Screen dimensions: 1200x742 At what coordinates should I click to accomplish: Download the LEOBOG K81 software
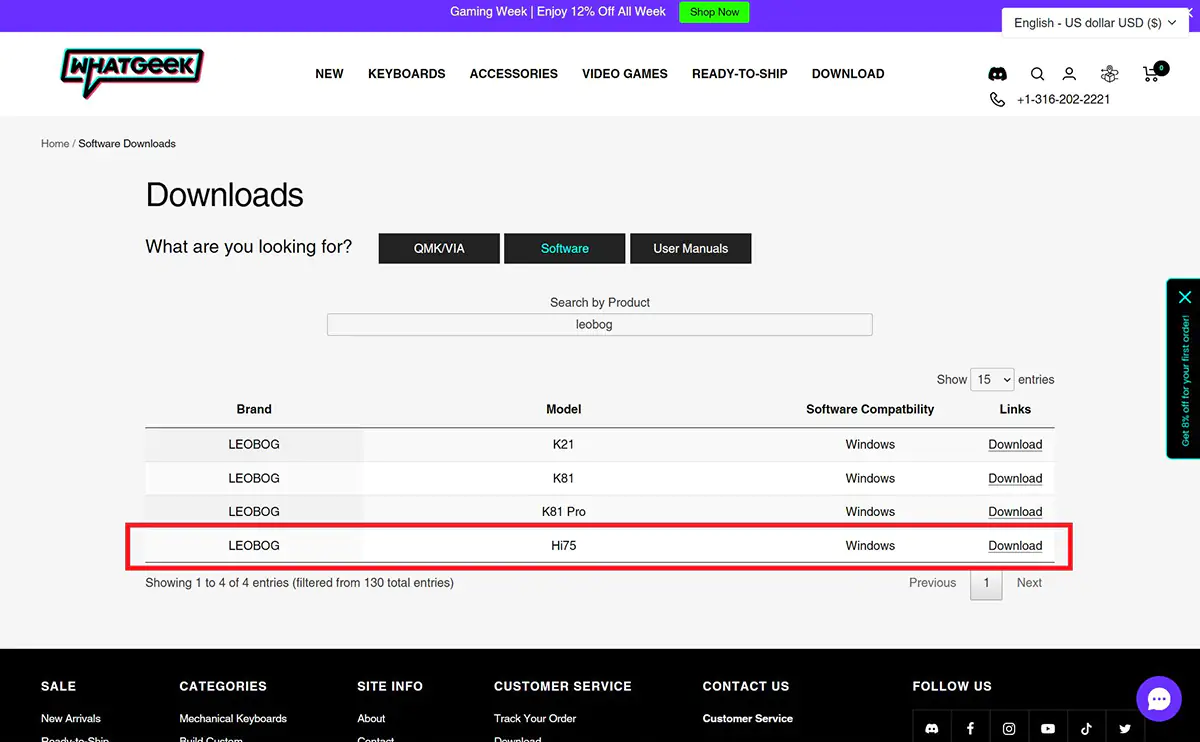click(1015, 479)
